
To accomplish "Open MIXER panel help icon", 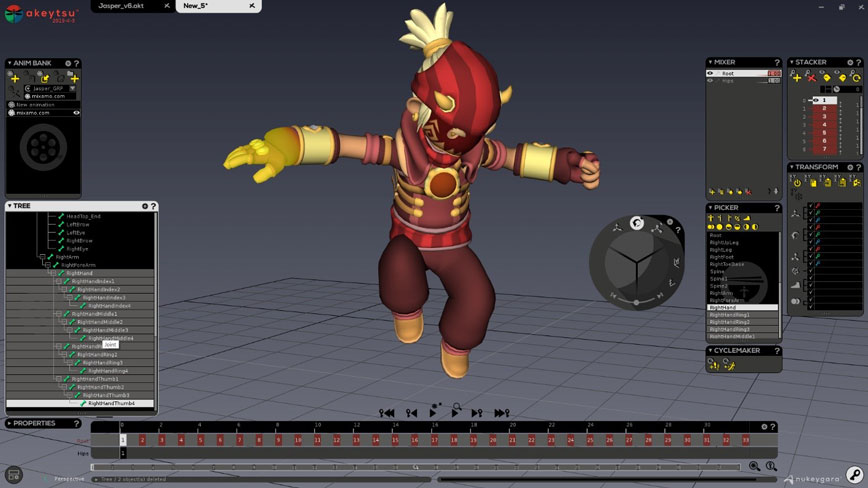I will point(777,63).
